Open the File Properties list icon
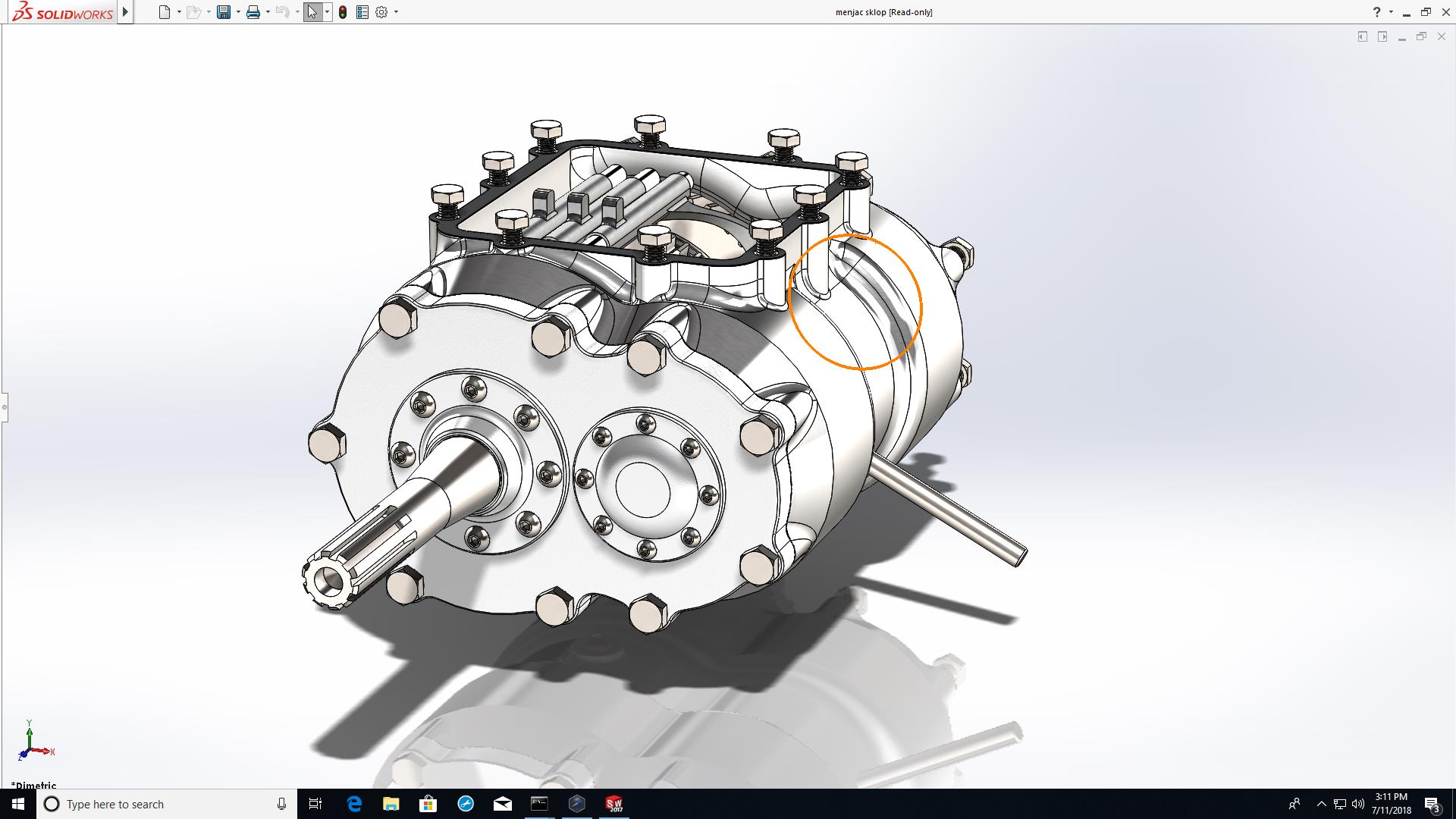 coord(362,12)
